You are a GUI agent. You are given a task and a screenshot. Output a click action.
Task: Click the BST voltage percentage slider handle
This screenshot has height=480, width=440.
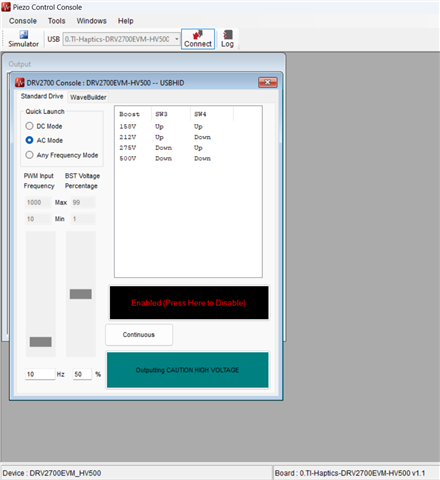pos(81,294)
